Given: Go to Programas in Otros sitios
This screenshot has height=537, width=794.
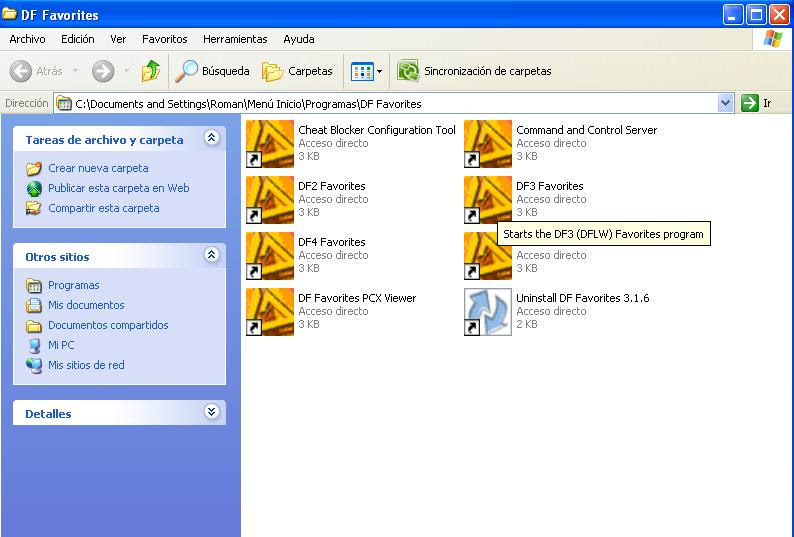Looking at the screenshot, I should tap(73, 285).
